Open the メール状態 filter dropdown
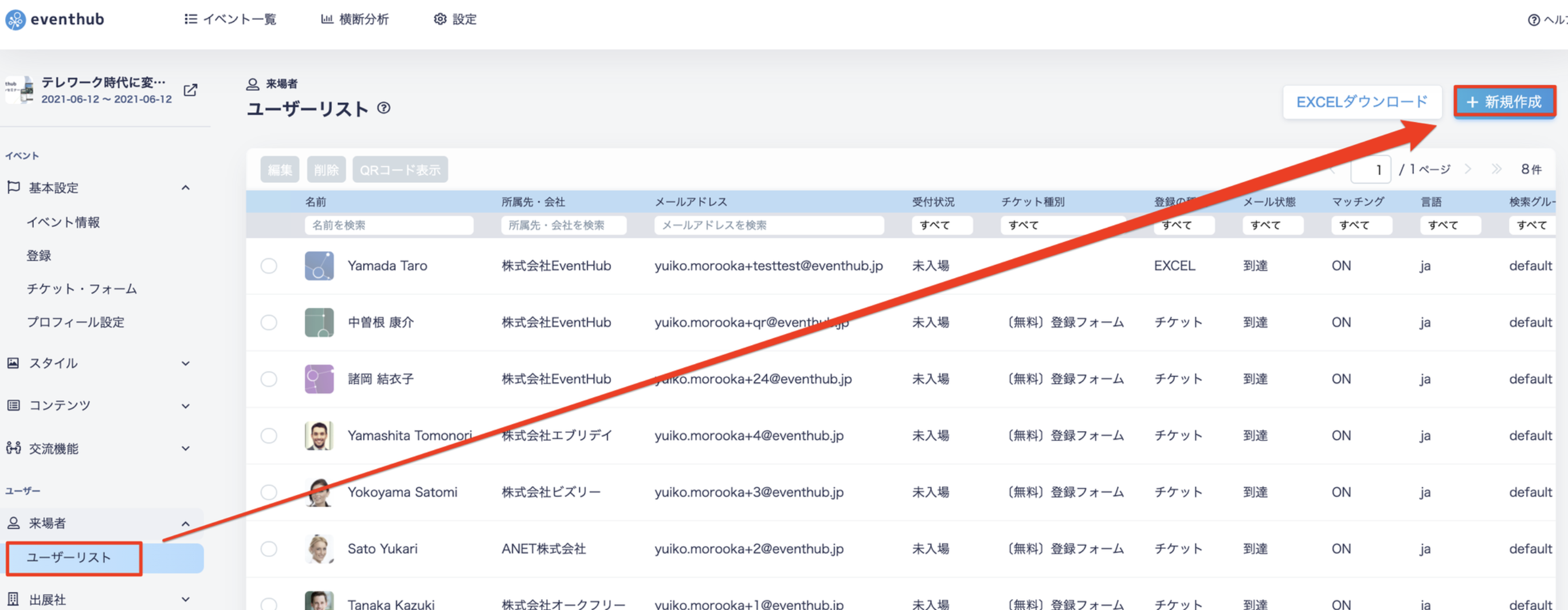This screenshot has height=610, width=1568. pos(1273,225)
